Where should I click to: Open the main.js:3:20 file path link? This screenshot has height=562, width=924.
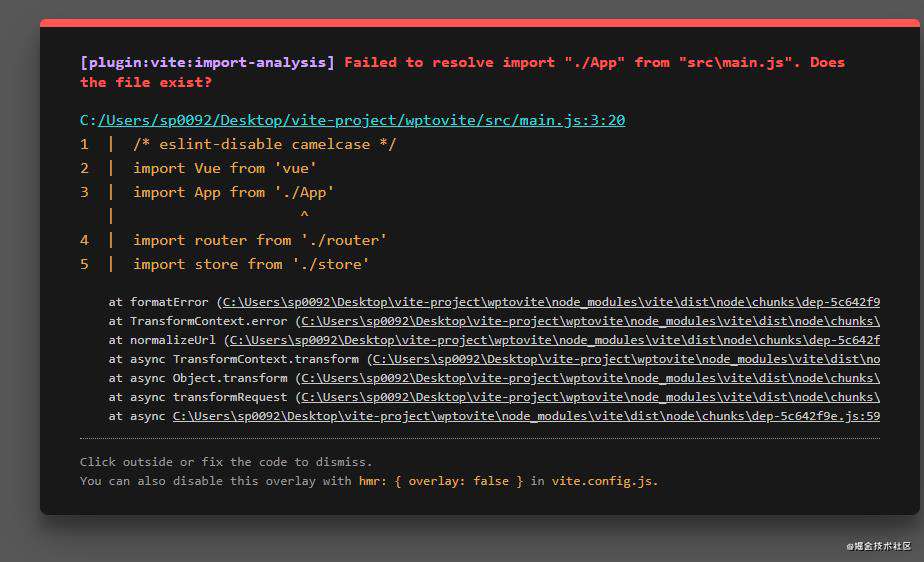point(361,120)
